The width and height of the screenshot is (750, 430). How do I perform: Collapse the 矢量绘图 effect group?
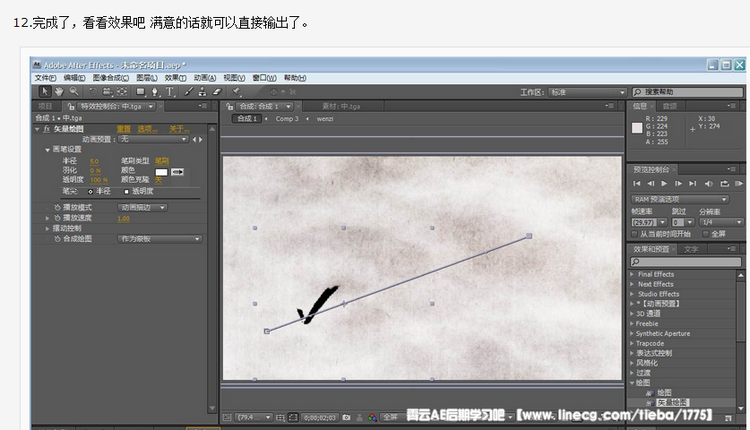[37, 129]
